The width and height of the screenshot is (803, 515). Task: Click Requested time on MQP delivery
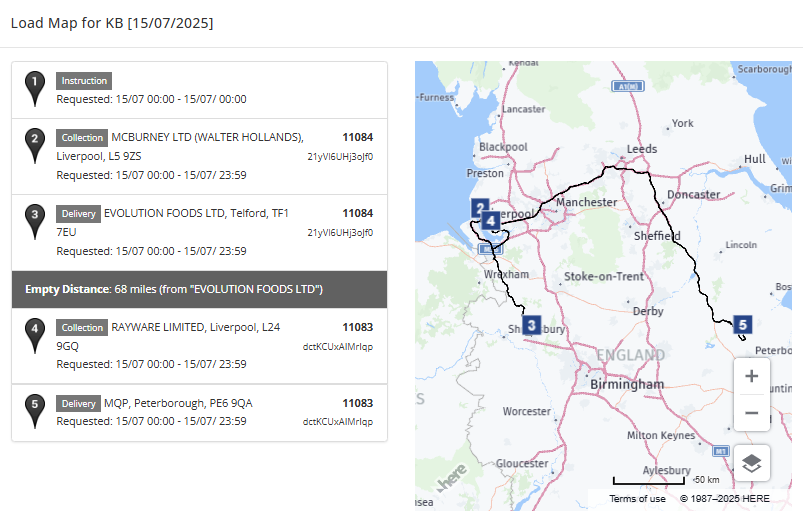pos(151,421)
